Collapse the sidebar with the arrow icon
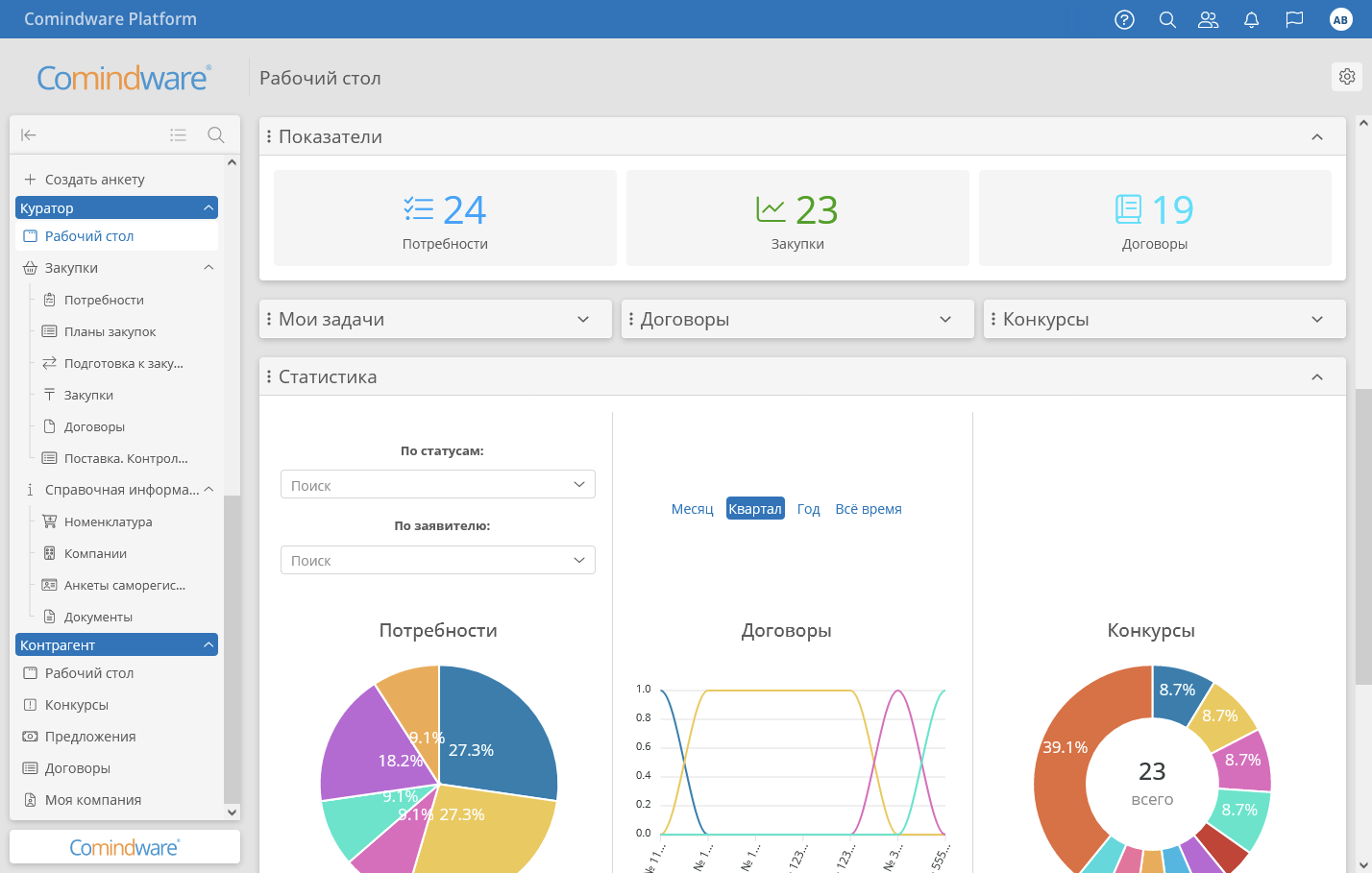The width and height of the screenshot is (1372, 873). tap(29, 135)
